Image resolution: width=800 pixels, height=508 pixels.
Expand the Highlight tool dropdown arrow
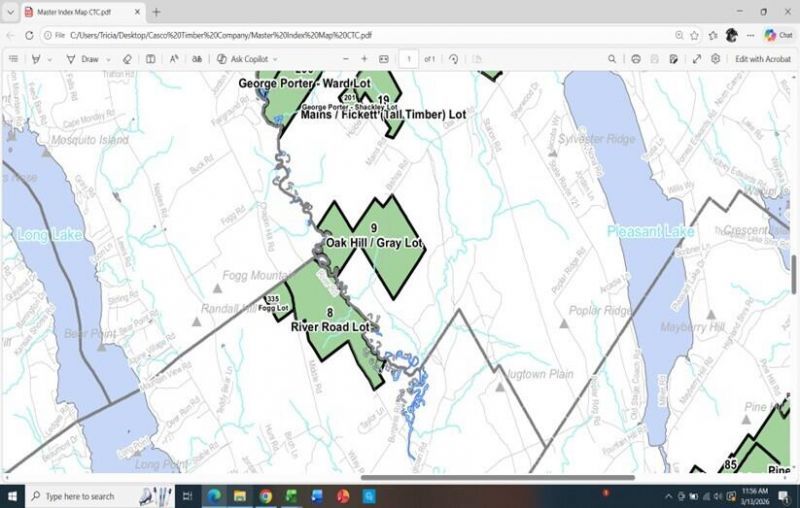pyautogui.click(x=49, y=59)
